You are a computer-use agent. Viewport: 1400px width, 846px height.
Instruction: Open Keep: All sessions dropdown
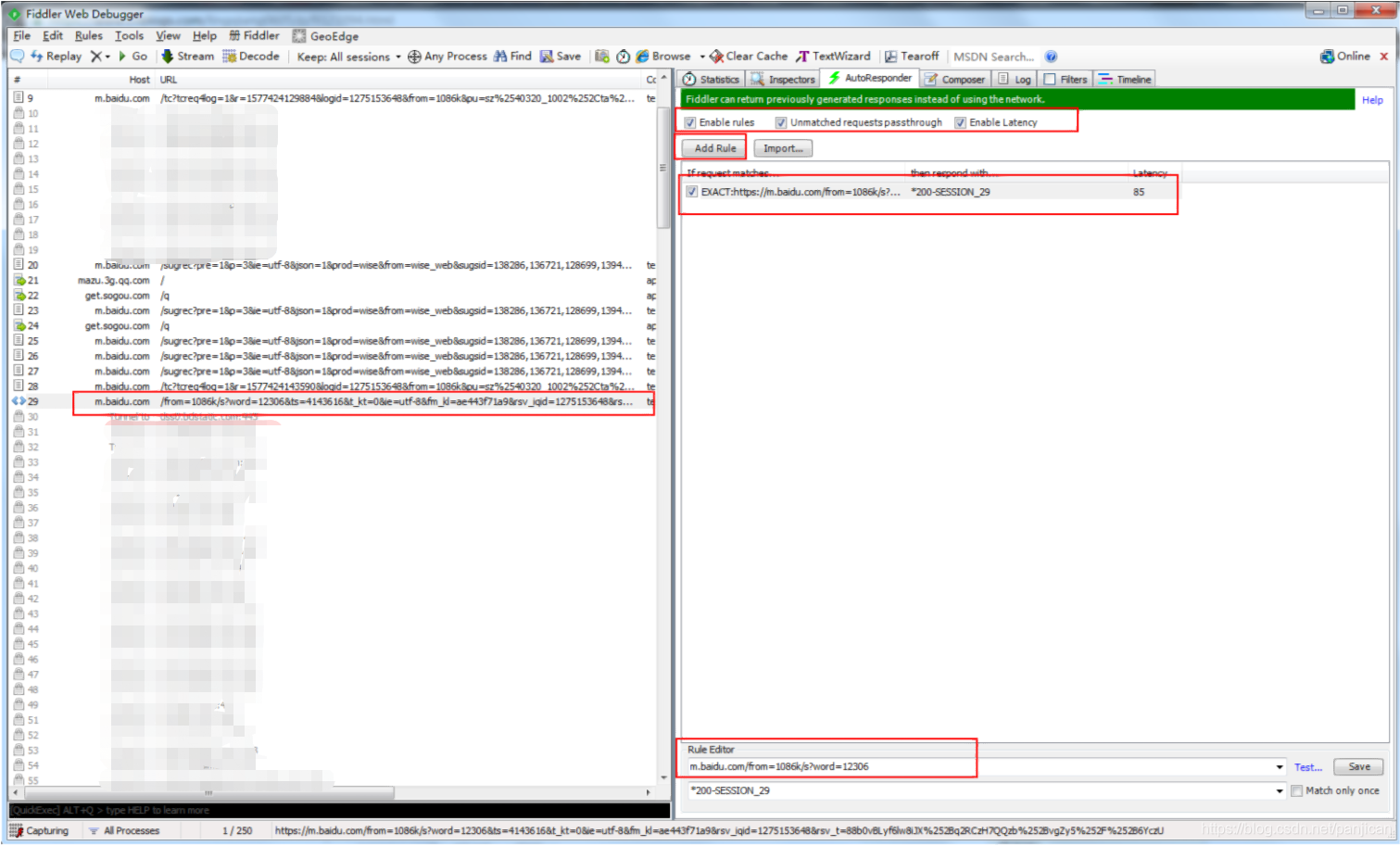349,57
